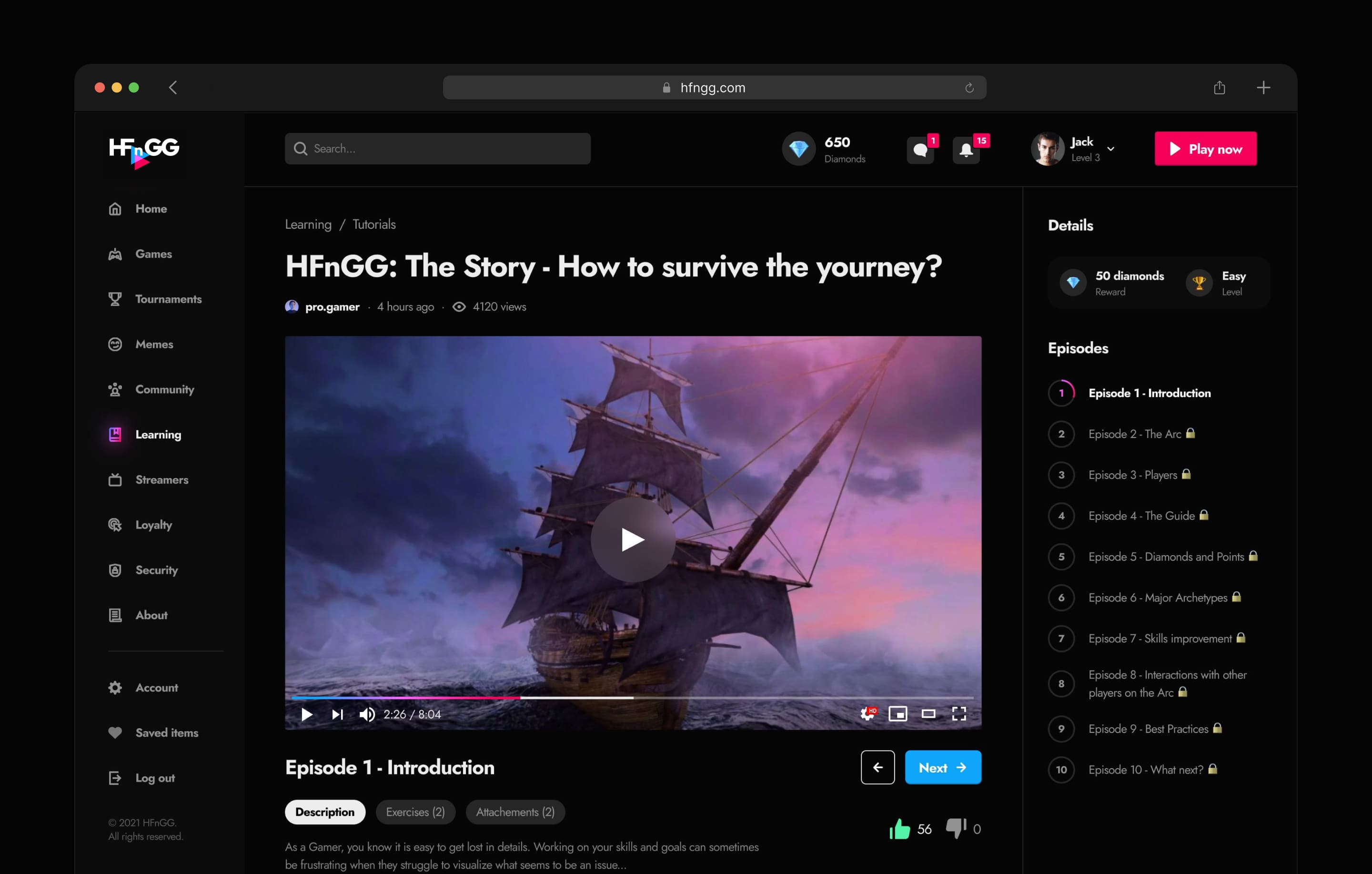Enter fullscreen video mode
This screenshot has height=874, width=1372.
coord(959,714)
